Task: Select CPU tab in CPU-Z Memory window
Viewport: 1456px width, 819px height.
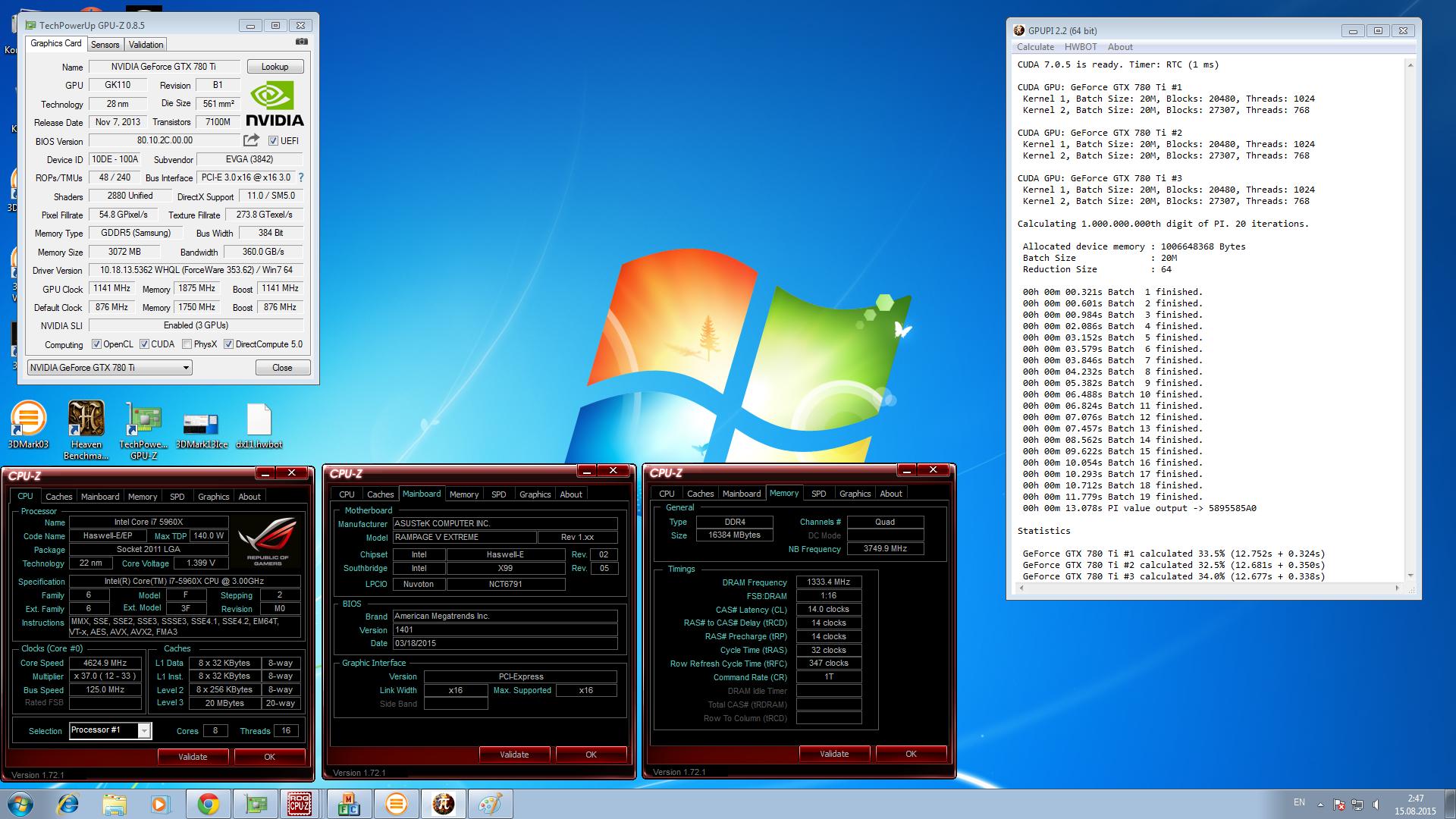Action: point(667,494)
